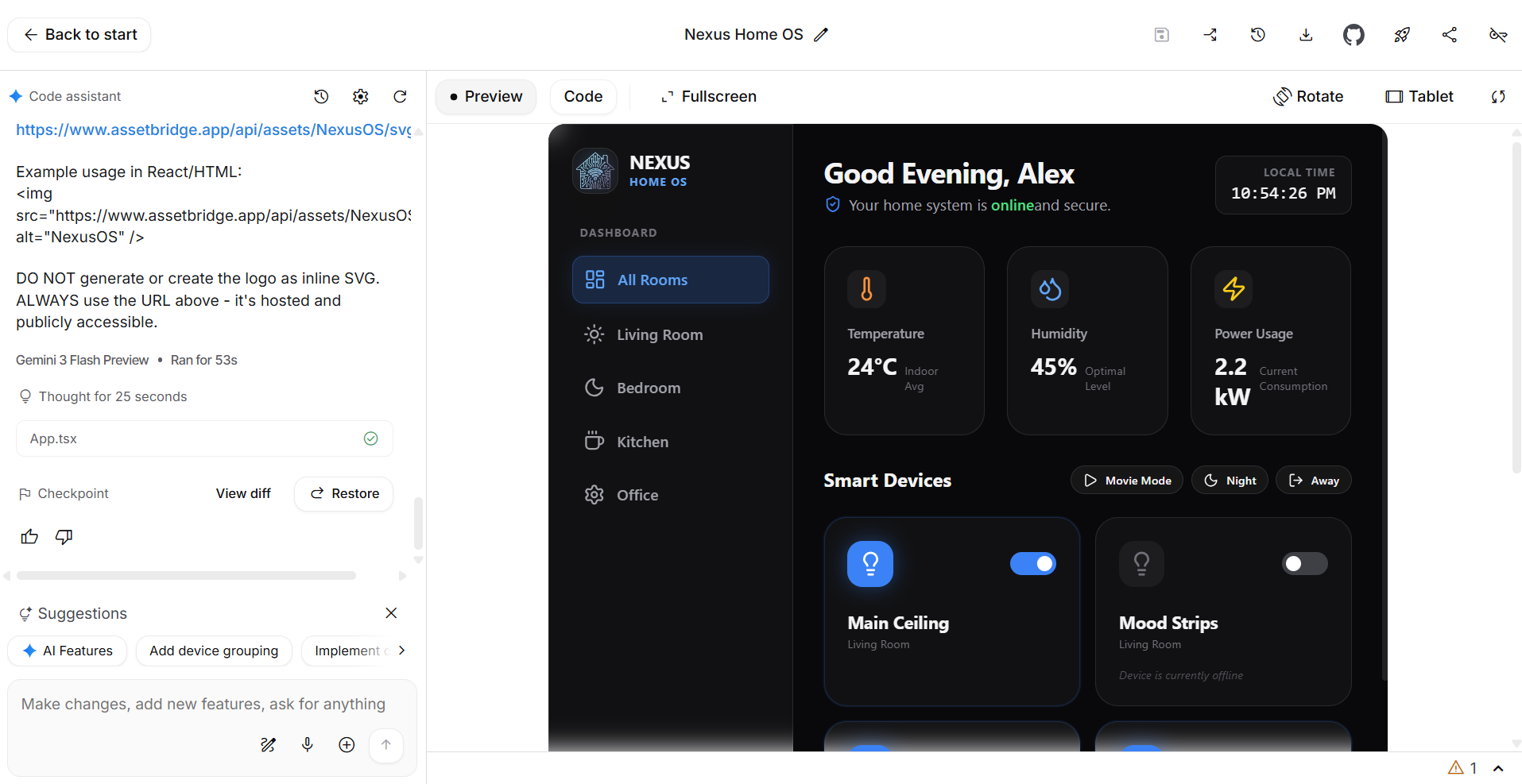Click the refresh icon in Code assistant panel

pyautogui.click(x=401, y=96)
